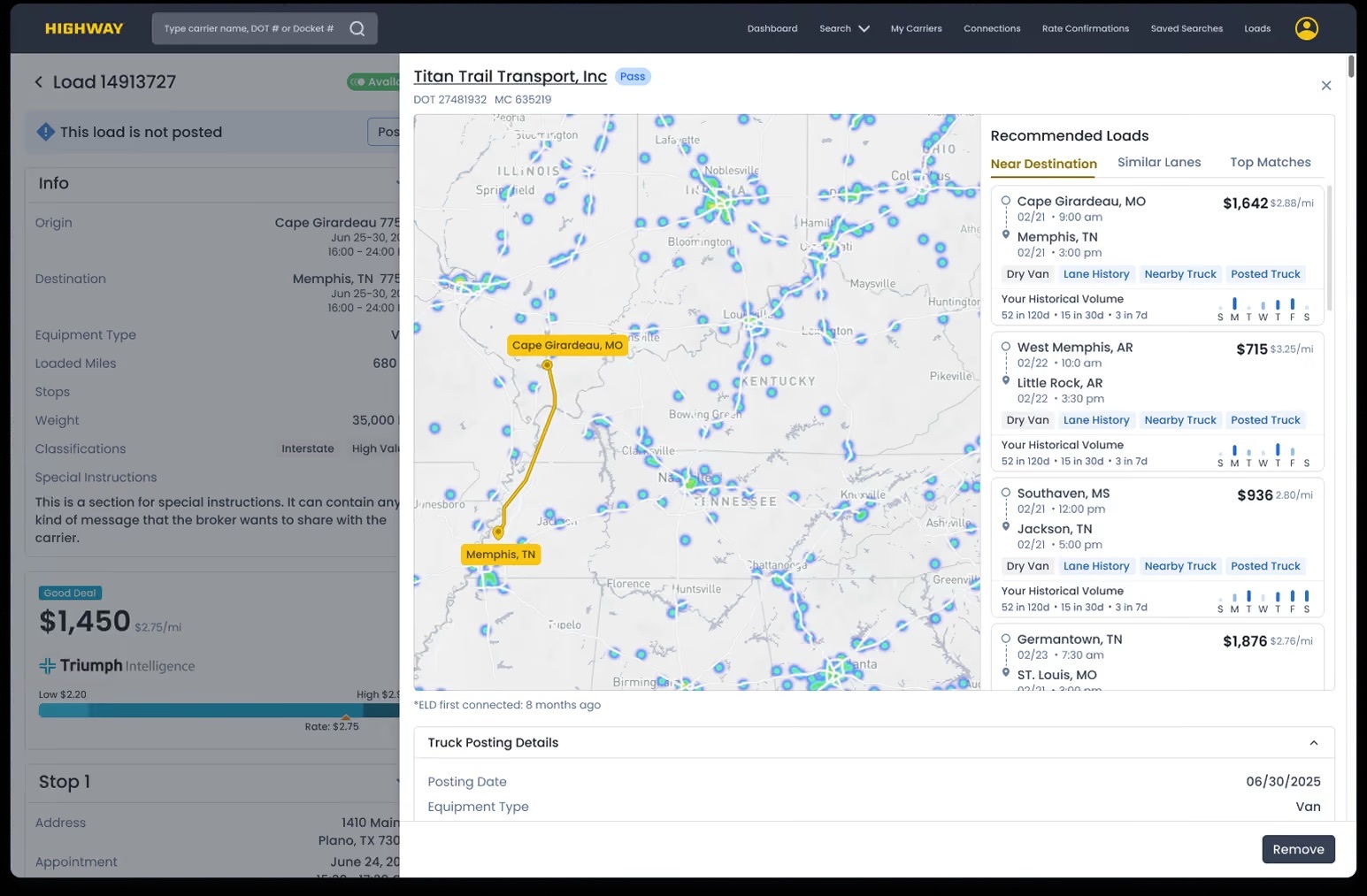Click the Pass status badge
This screenshot has width=1367, height=896.
tap(633, 77)
